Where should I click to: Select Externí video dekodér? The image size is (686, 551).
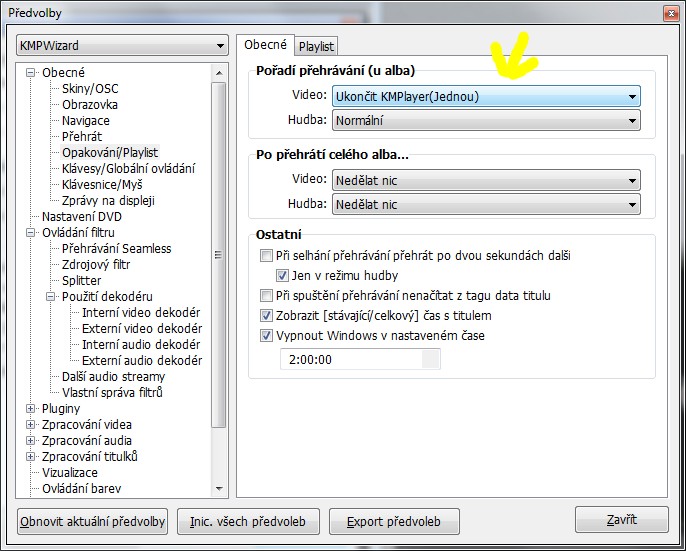(x=142, y=329)
